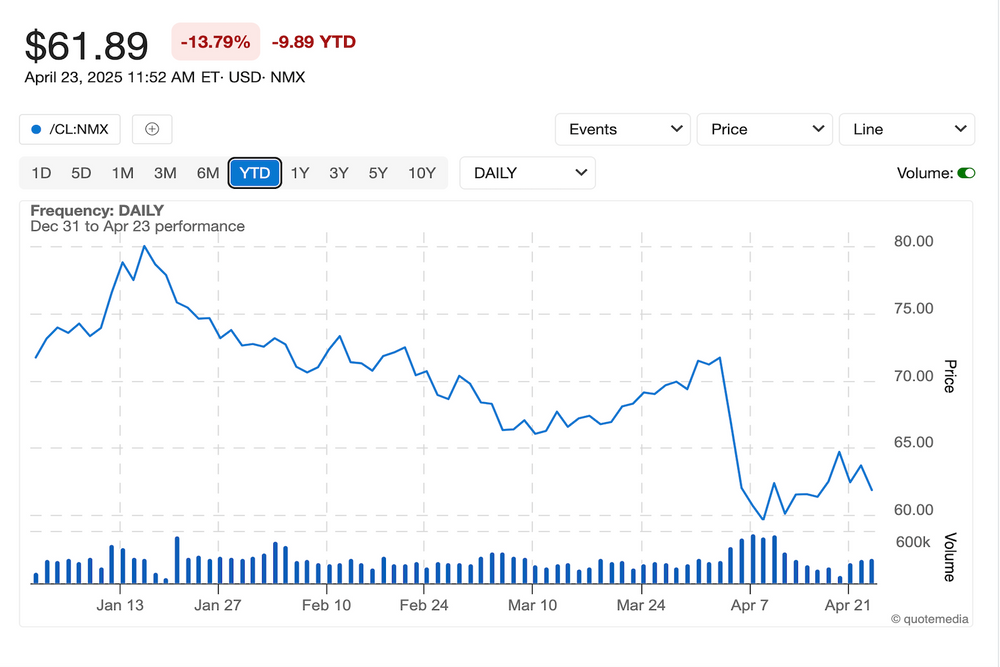Click the blue dot on /CL:NMX chip

click(x=36, y=129)
